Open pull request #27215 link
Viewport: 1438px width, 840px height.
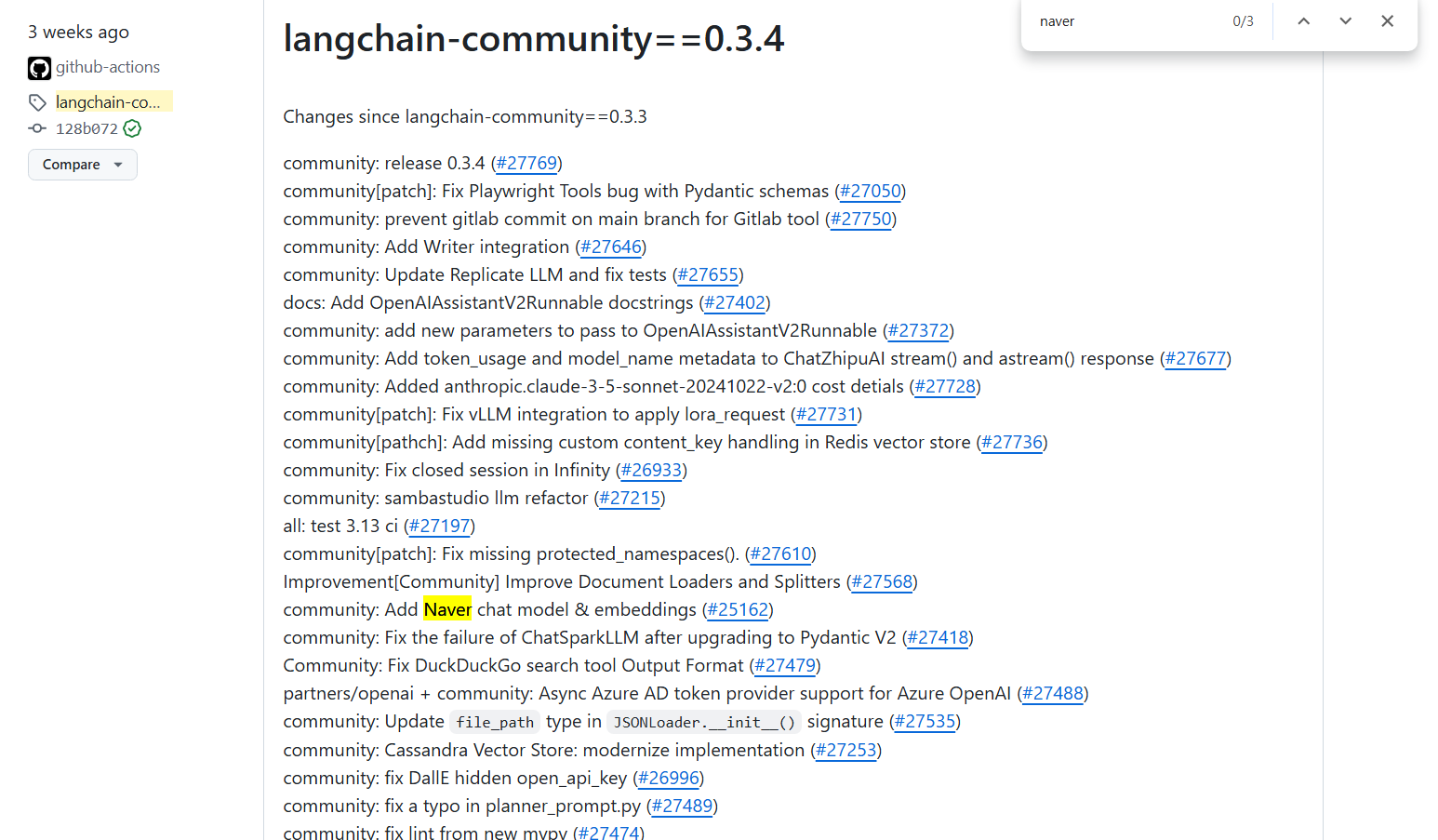click(630, 499)
